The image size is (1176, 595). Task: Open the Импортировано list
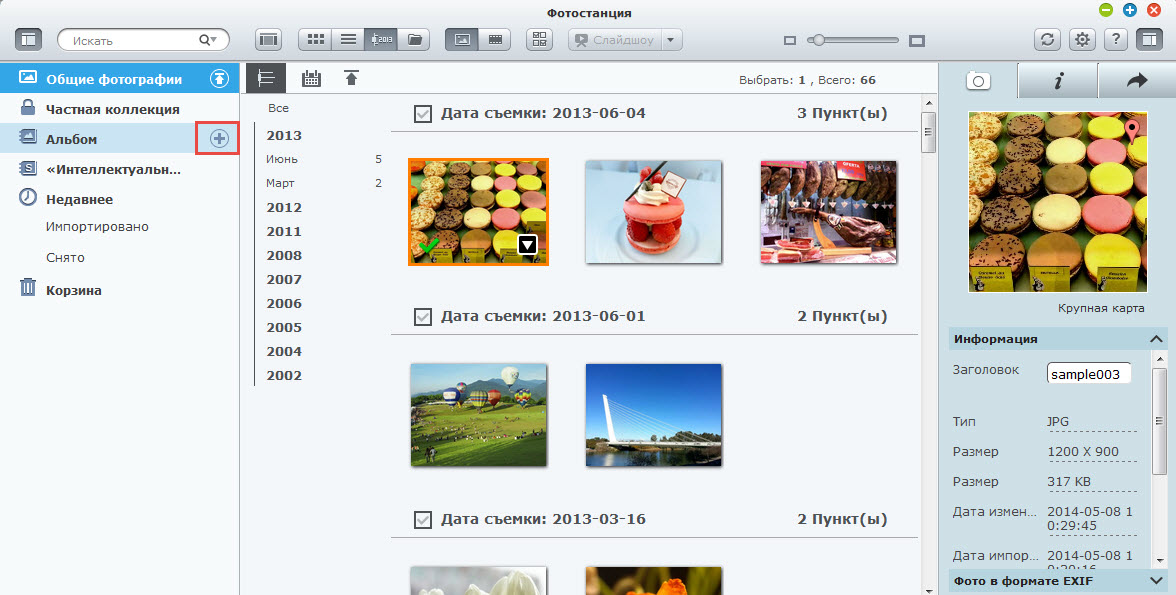pyautogui.click(x=97, y=227)
